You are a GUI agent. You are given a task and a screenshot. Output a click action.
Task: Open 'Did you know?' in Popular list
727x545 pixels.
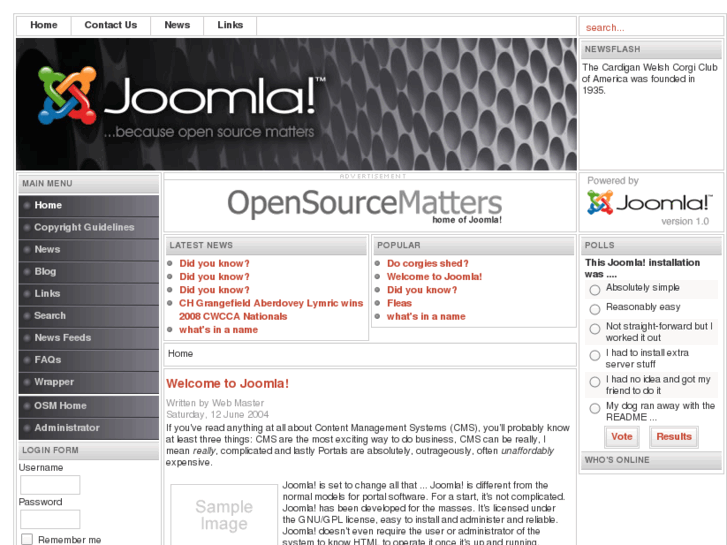point(422,290)
